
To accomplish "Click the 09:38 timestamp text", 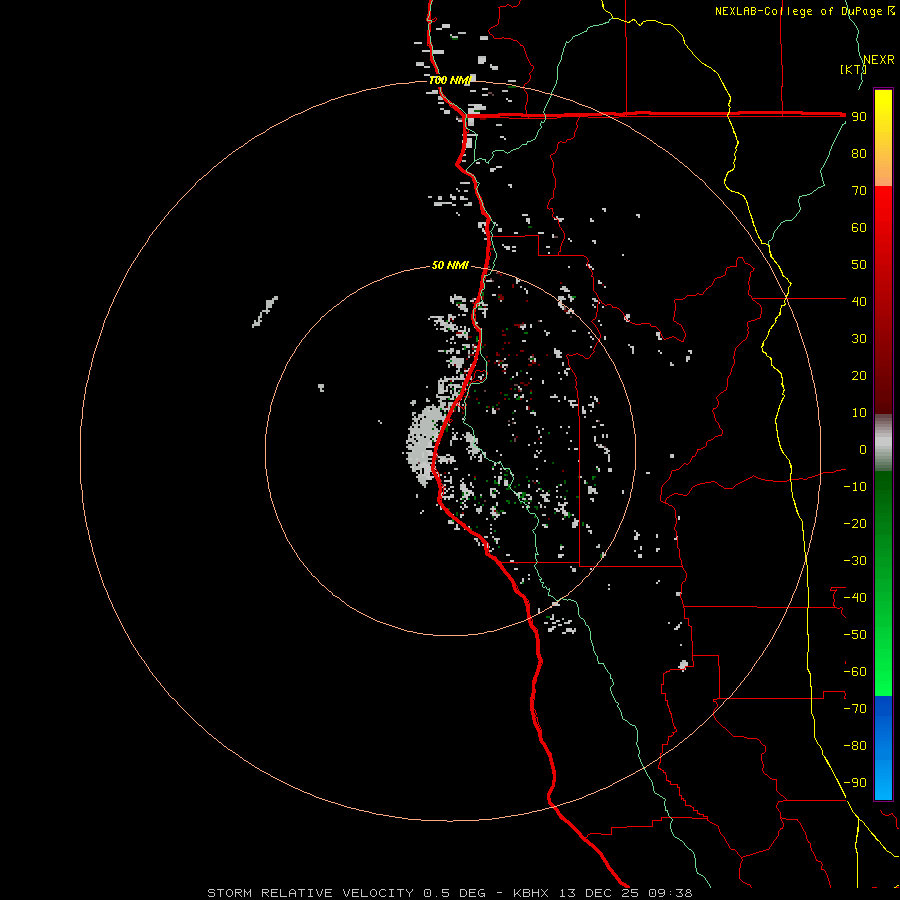I will pyautogui.click(x=670, y=893).
